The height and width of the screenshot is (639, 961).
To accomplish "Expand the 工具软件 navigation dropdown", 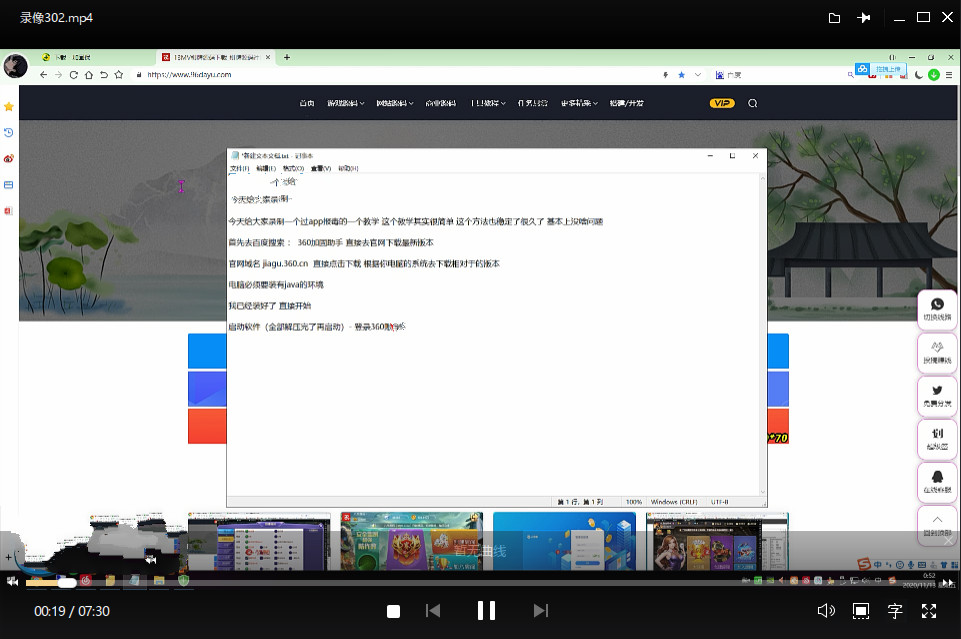I will tap(488, 103).
